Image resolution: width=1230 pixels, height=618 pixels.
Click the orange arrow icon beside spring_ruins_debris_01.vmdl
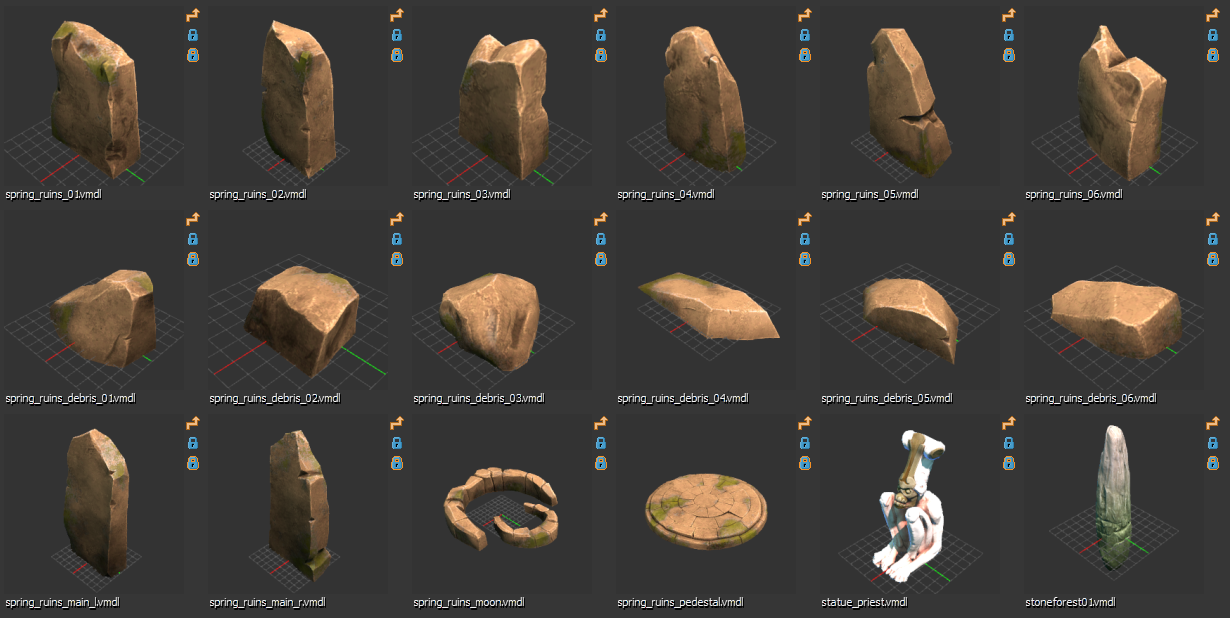click(x=193, y=220)
